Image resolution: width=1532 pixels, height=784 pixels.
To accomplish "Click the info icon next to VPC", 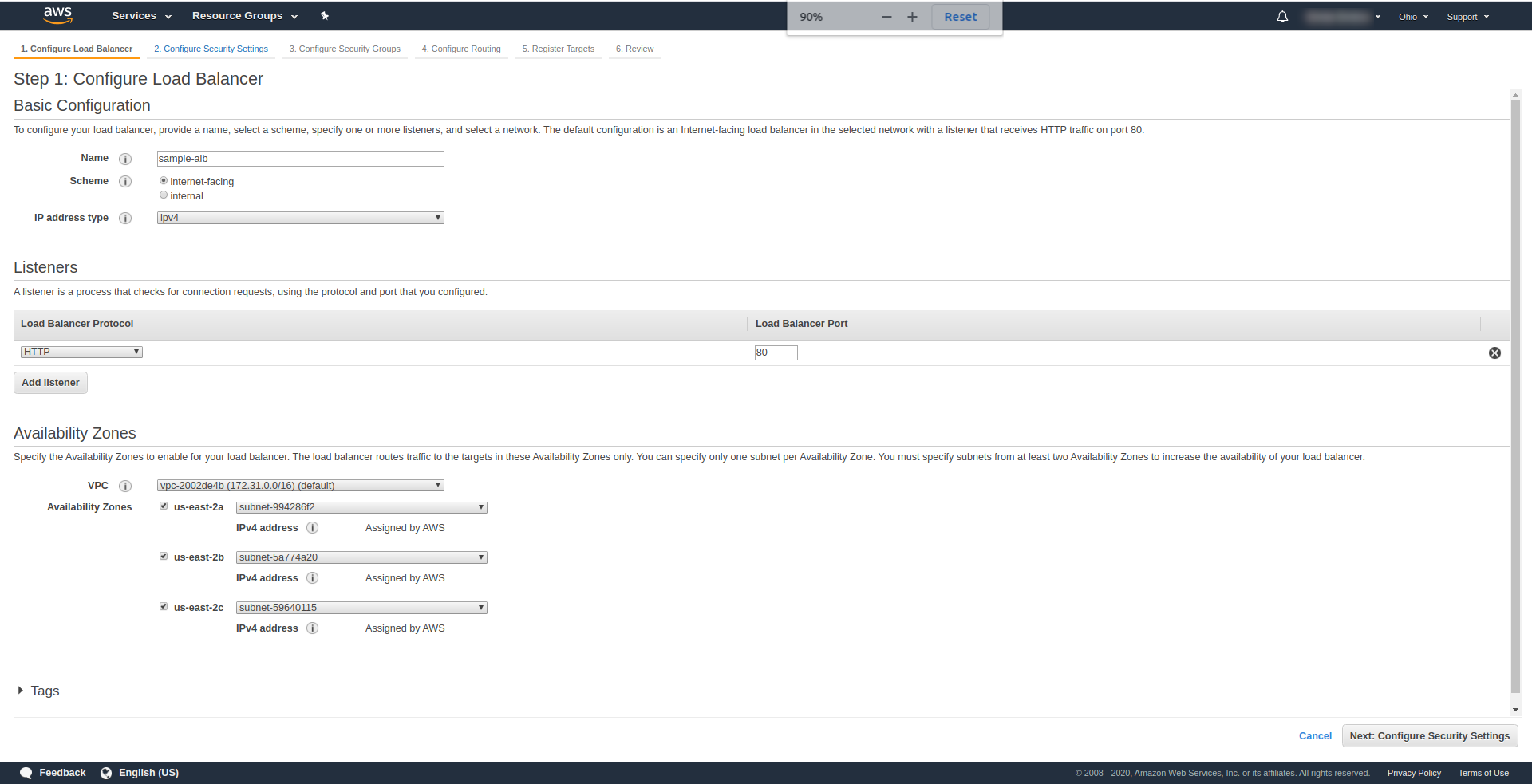I will [125, 486].
